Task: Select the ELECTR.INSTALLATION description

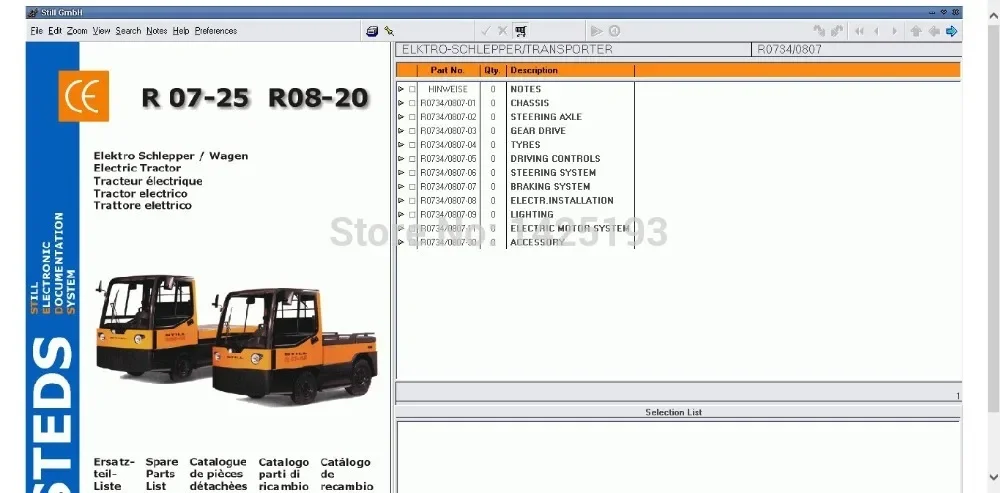Action: pos(562,201)
